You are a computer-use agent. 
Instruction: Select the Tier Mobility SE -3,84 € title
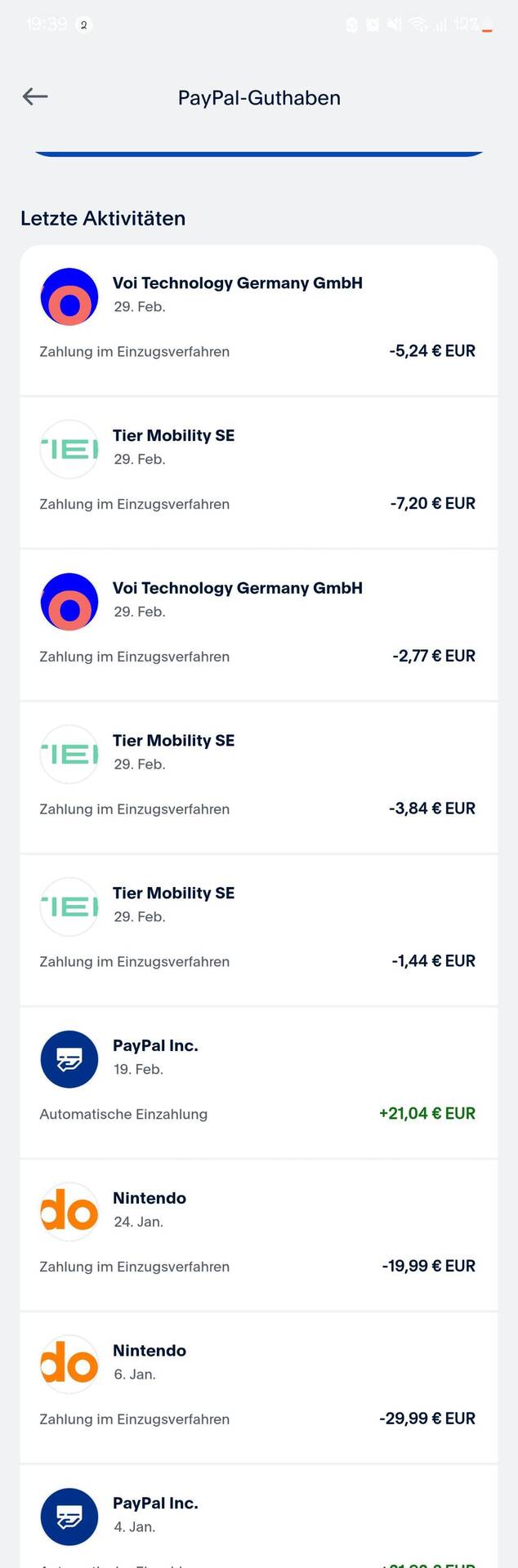click(174, 741)
